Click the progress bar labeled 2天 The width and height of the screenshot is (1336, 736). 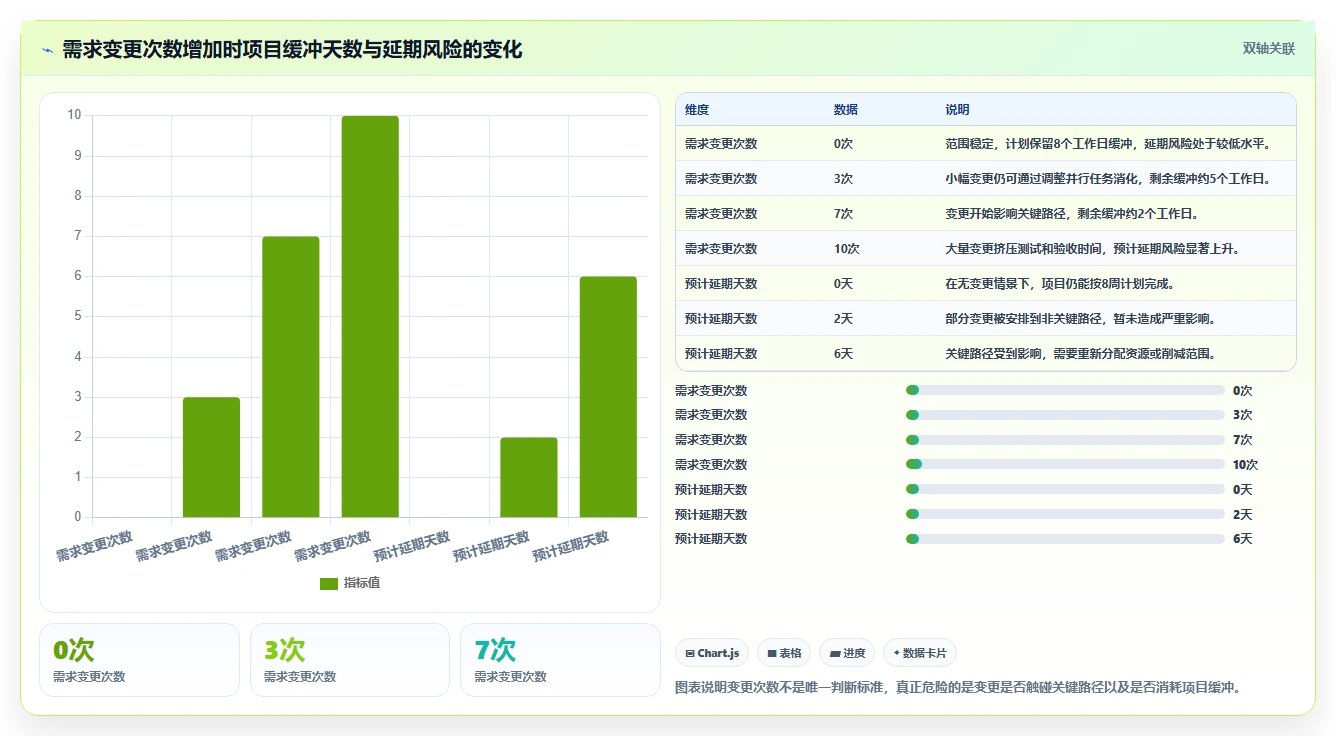(1065, 515)
